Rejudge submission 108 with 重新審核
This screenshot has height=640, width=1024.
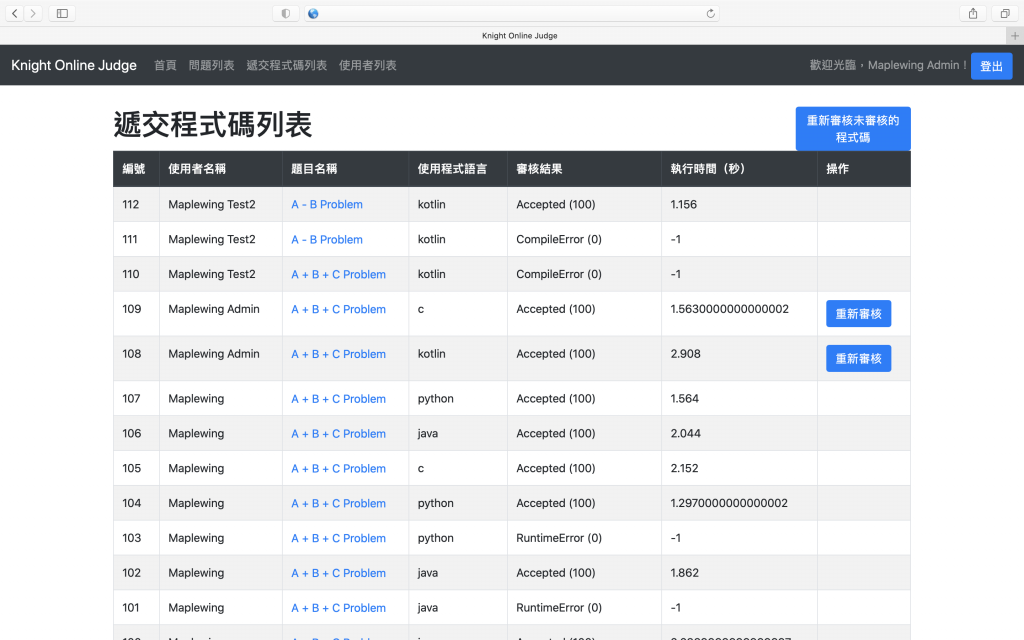point(858,359)
